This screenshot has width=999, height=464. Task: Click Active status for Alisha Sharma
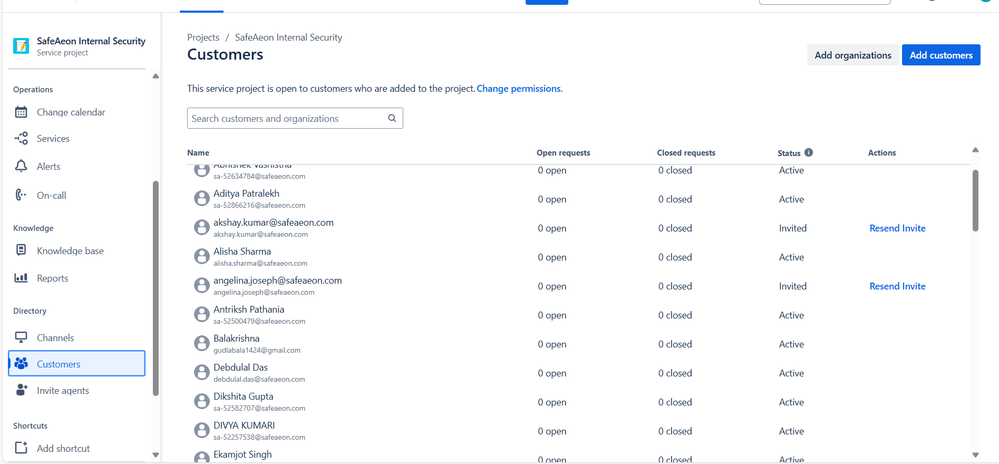(x=791, y=257)
